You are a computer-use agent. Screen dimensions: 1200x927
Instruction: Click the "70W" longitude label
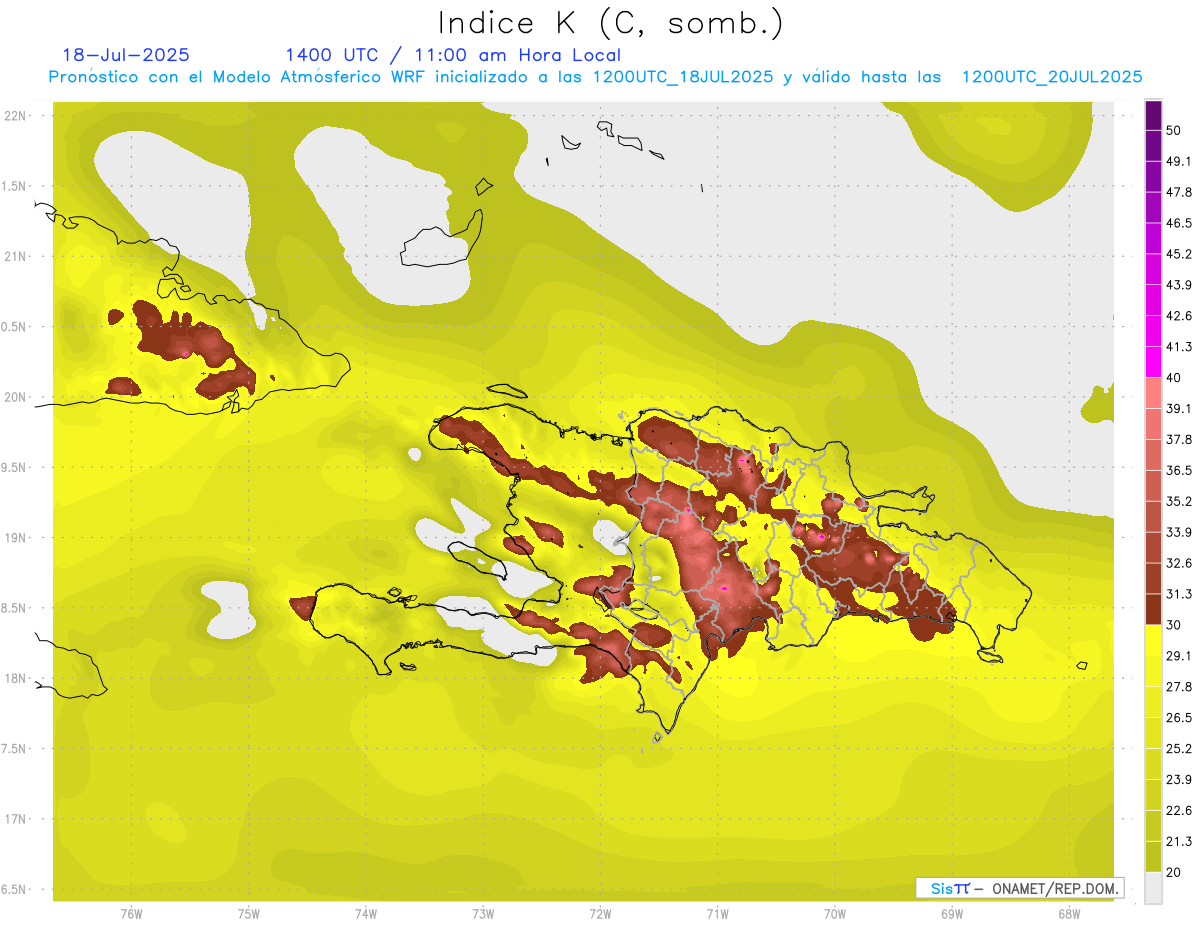835,914
